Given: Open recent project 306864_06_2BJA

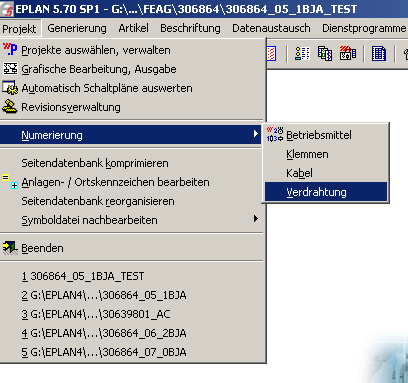Looking at the screenshot, I should point(104,333).
